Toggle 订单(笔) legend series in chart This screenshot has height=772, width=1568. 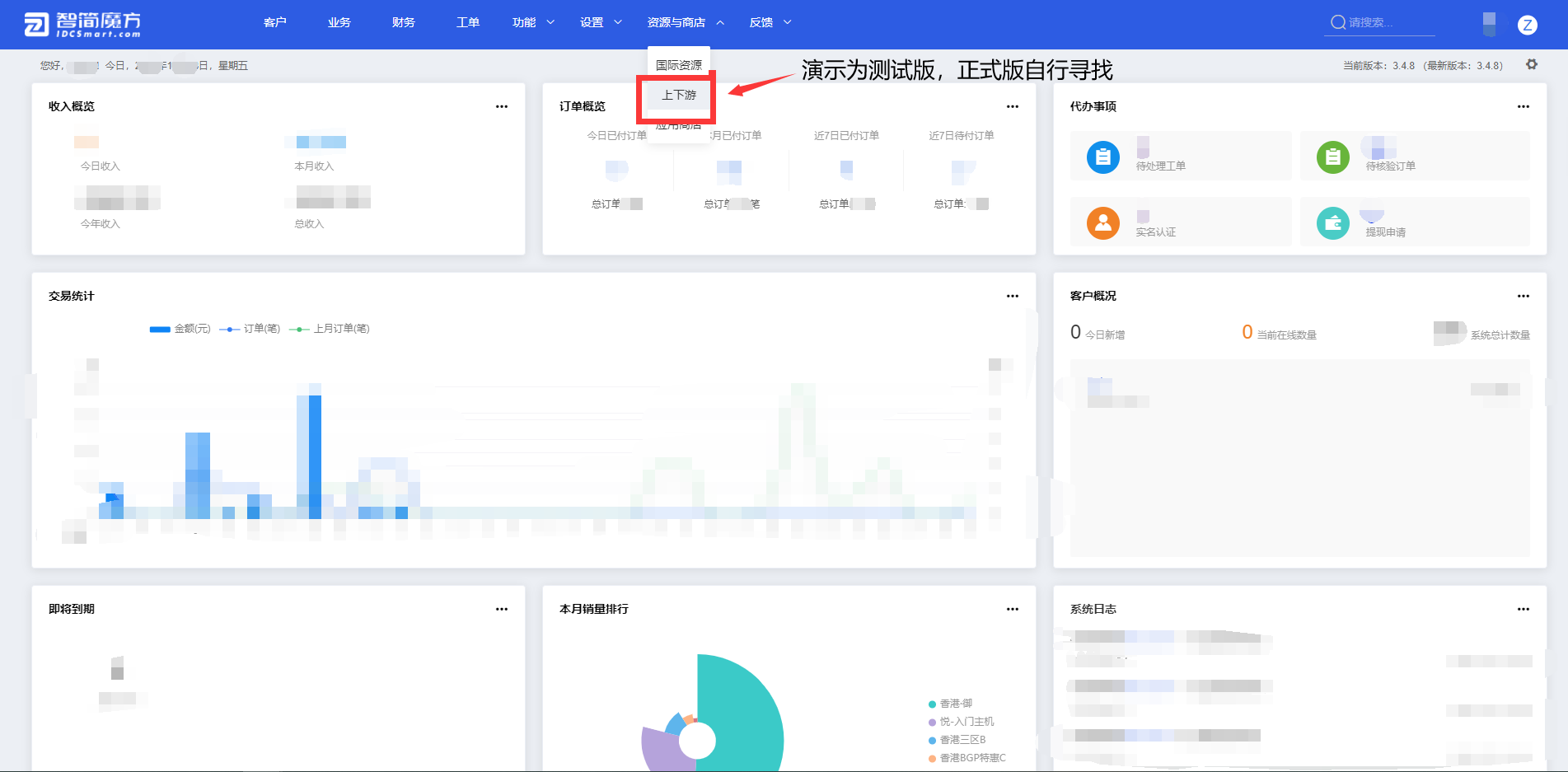coord(250,329)
